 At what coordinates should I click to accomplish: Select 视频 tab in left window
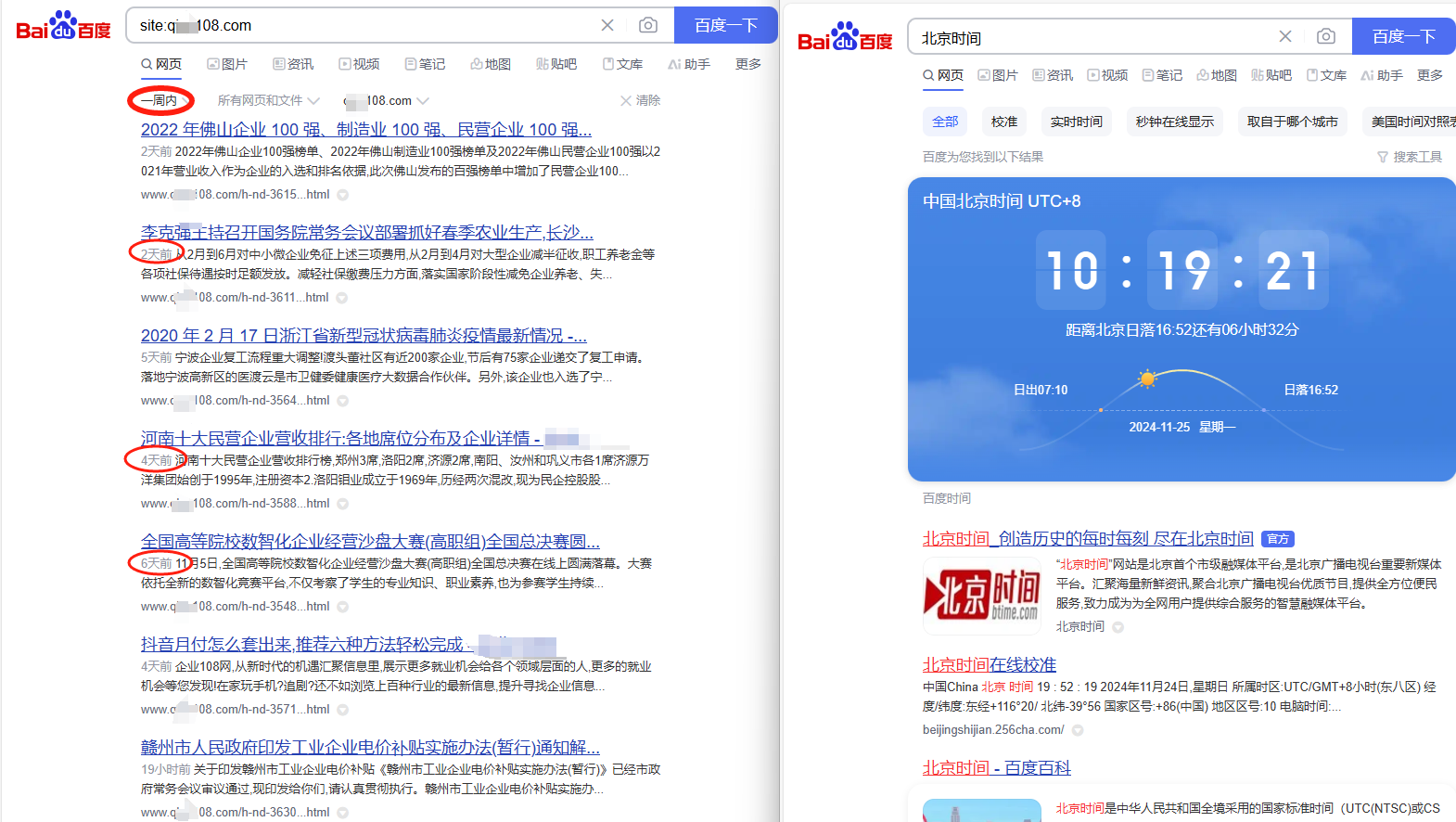tap(359, 64)
